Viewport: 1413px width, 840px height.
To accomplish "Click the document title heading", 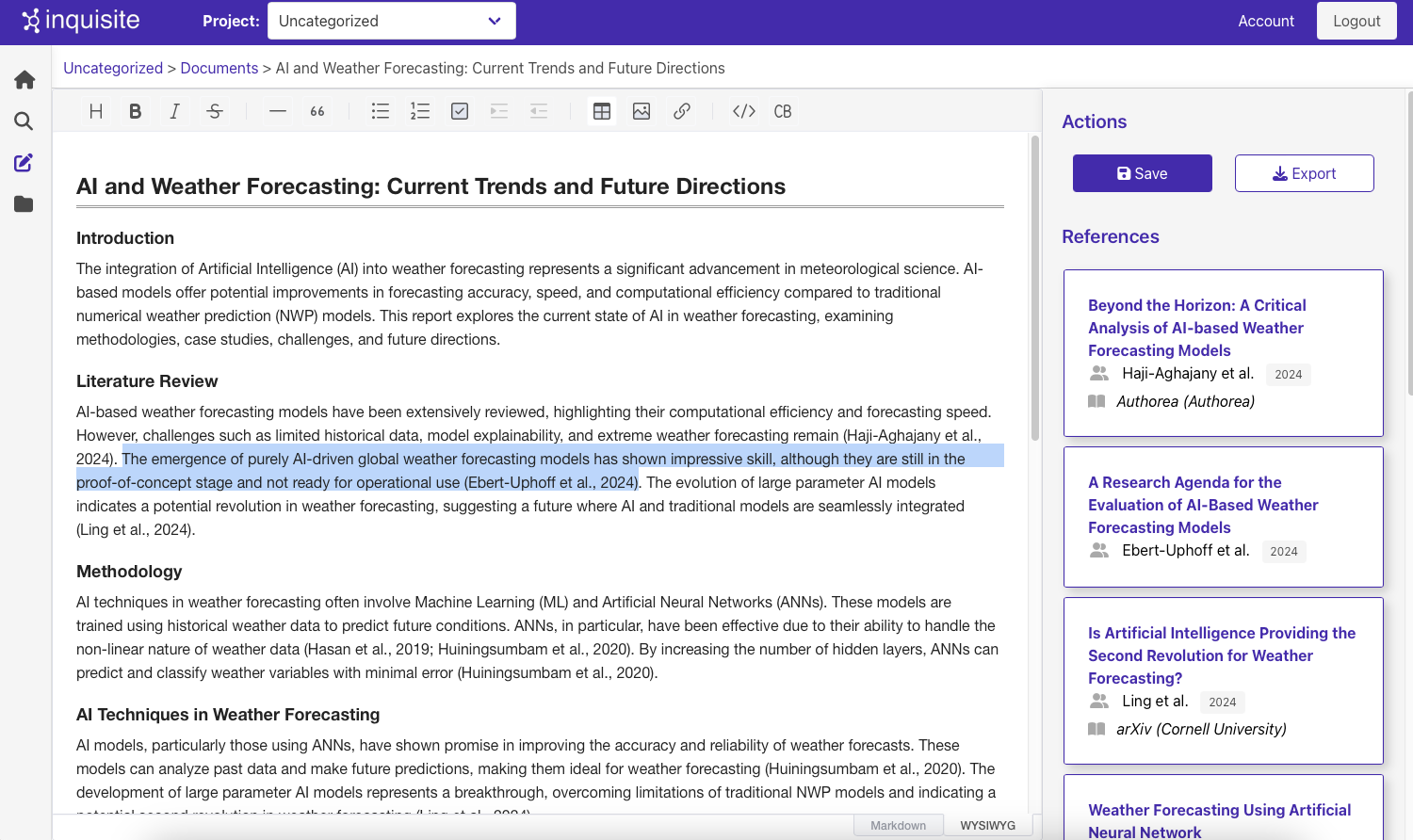I will click(430, 186).
